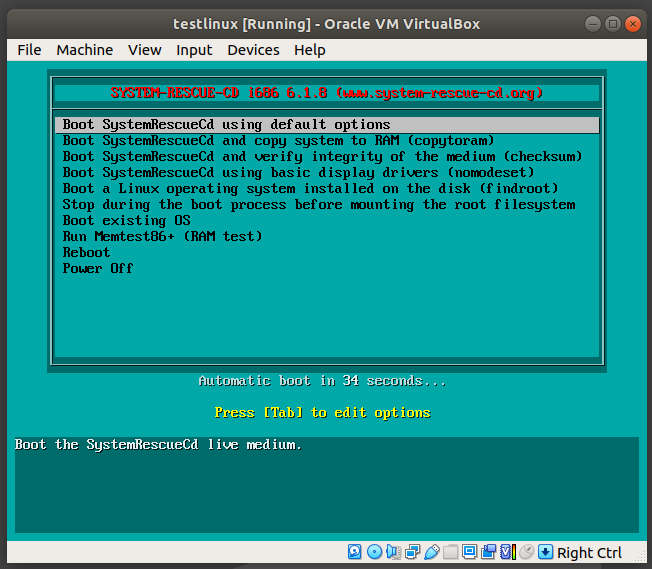Image resolution: width=652 pixels, height=569 pixels.
Task: Select the checksum verify integrity entry
Action: tap(327, 156)
